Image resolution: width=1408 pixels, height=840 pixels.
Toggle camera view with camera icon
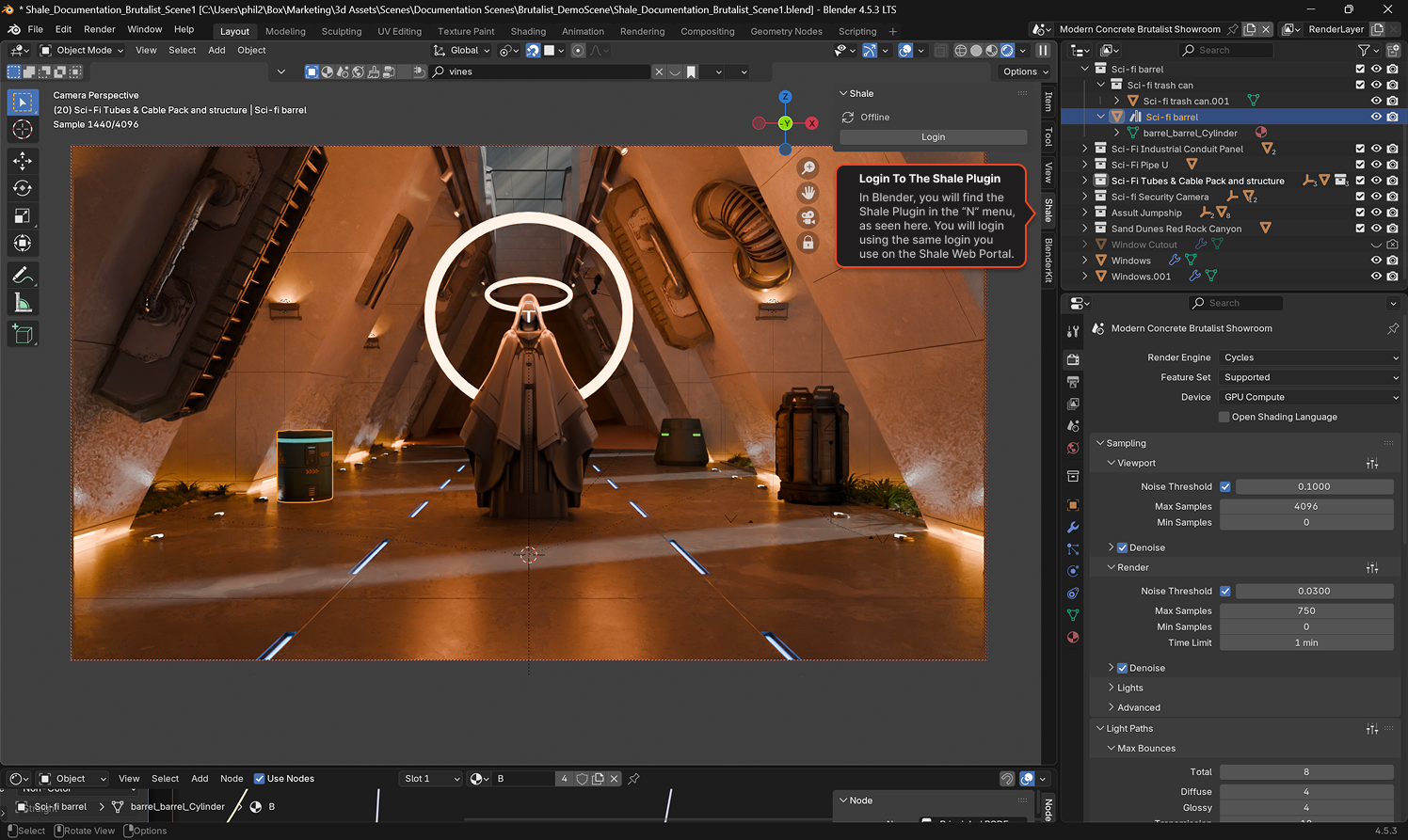808,217
